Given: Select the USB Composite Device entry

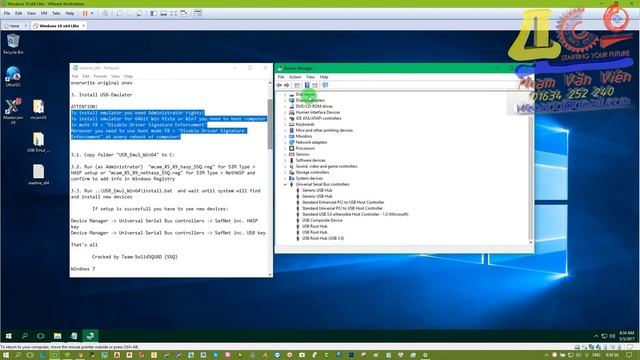Looking at the screenshot, I should point(322,220).
